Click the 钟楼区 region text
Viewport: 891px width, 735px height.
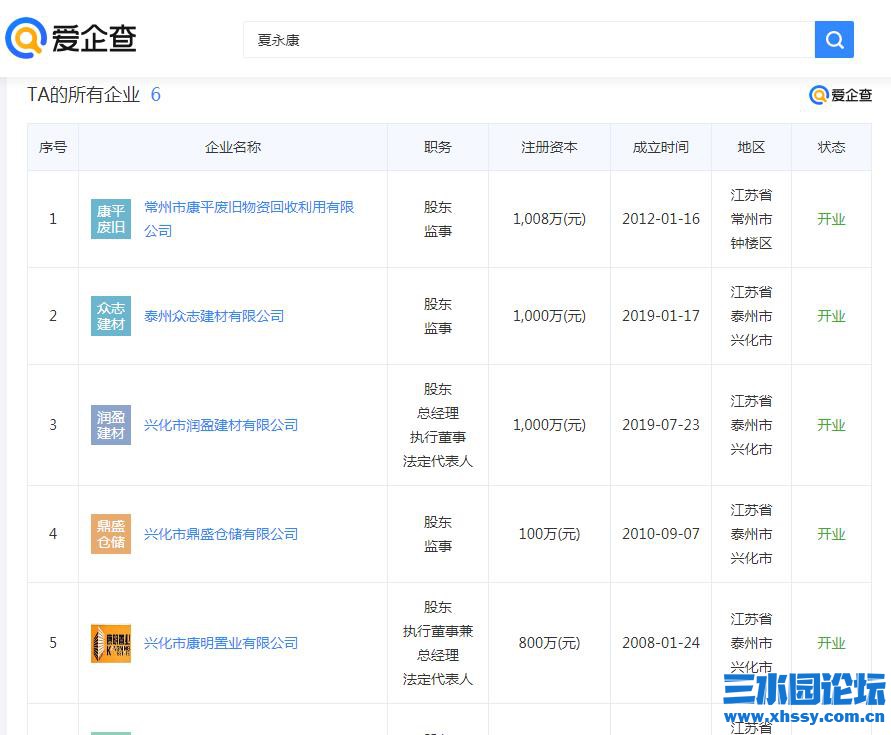751,243
